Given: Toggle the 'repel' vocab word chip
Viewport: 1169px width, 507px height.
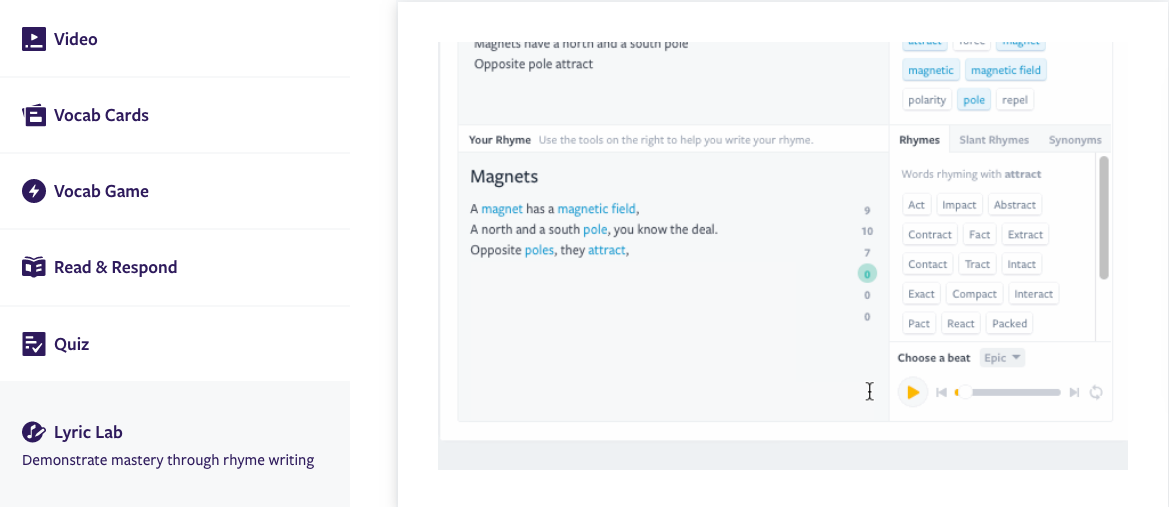Looking at the screenshot, I should [x=1015, y=100].
